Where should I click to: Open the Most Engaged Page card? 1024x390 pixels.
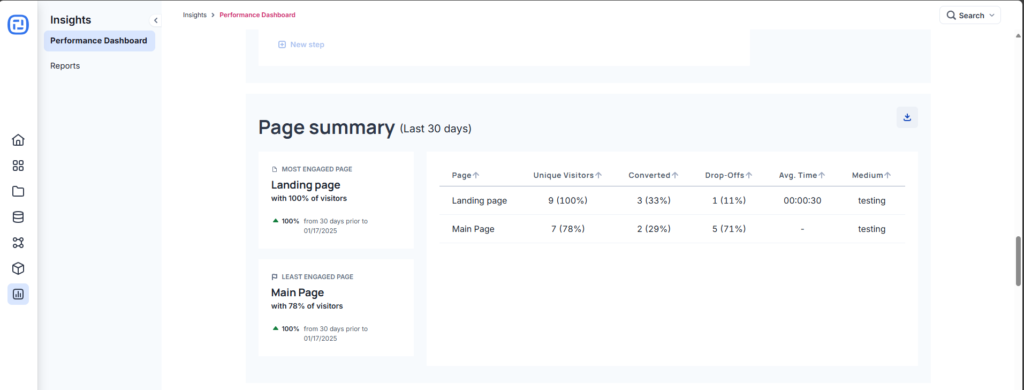point(336,200)
